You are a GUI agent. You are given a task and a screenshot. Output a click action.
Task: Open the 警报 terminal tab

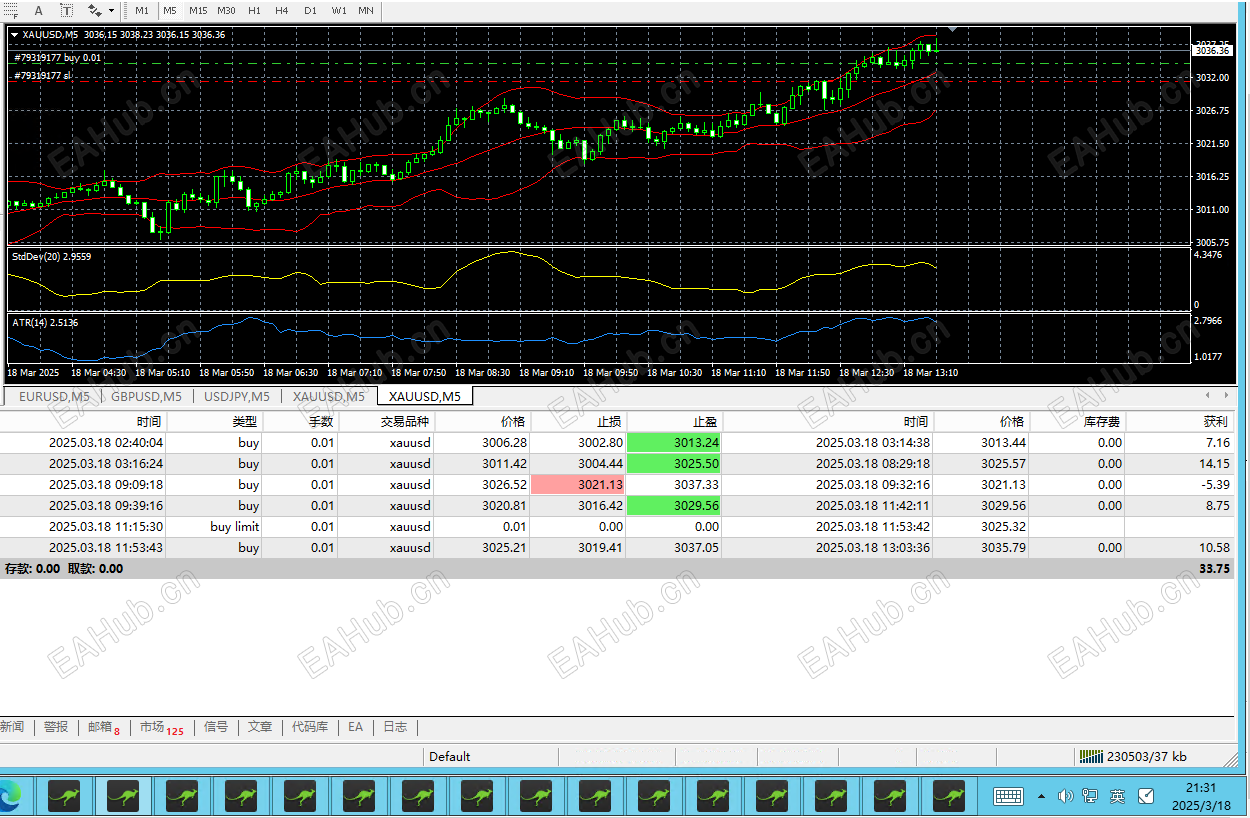pyautogui.click(x=56, y=727)
